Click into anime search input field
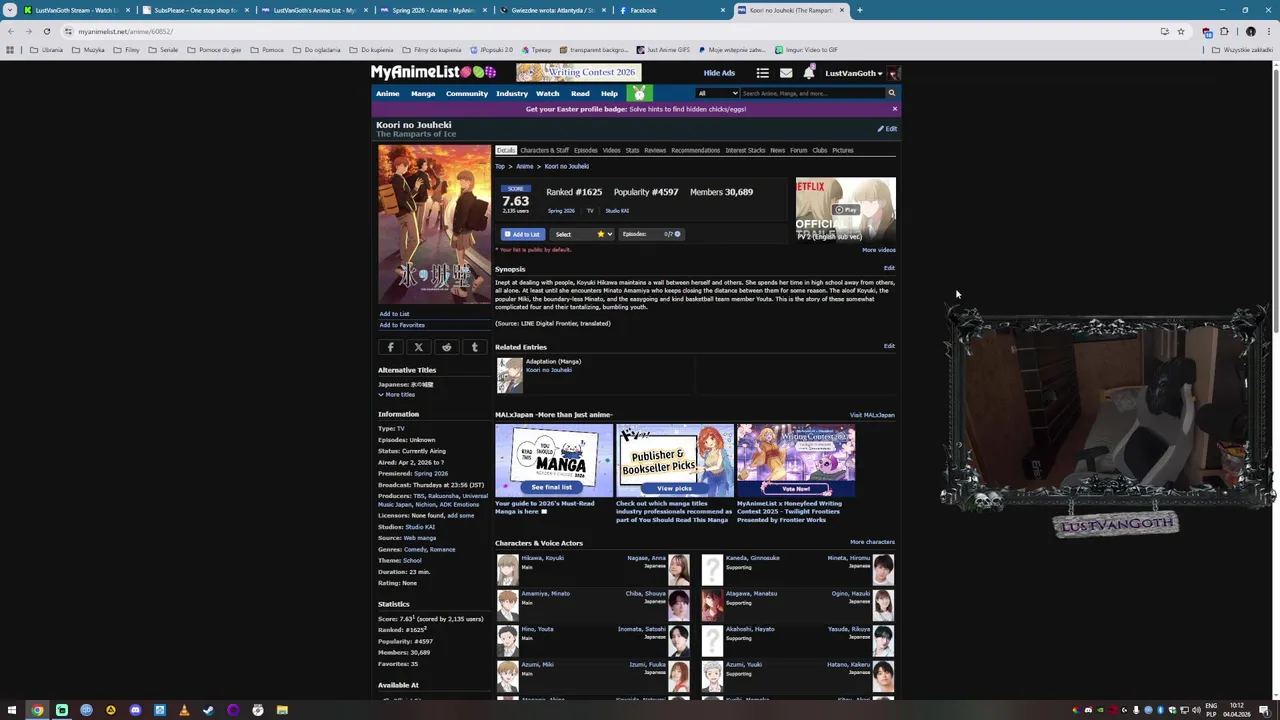The width and height of the screenshot is (1280, 720). pyautogui.click(x=811, y=93)
